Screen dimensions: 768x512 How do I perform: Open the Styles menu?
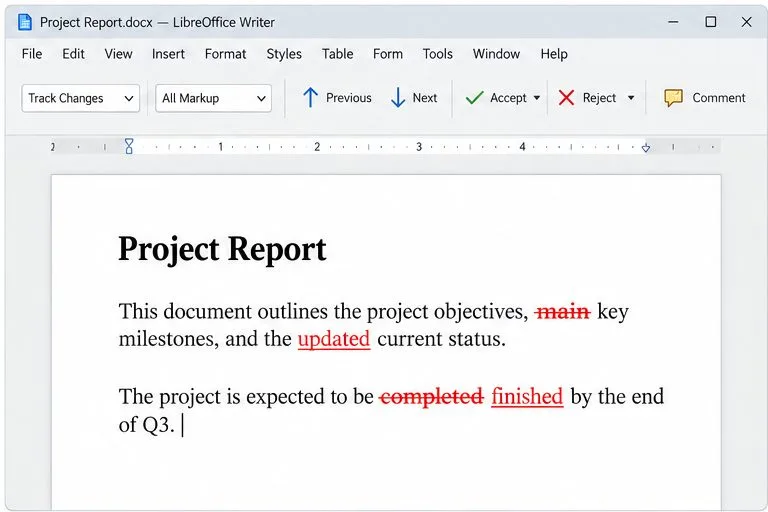point(284,54)
